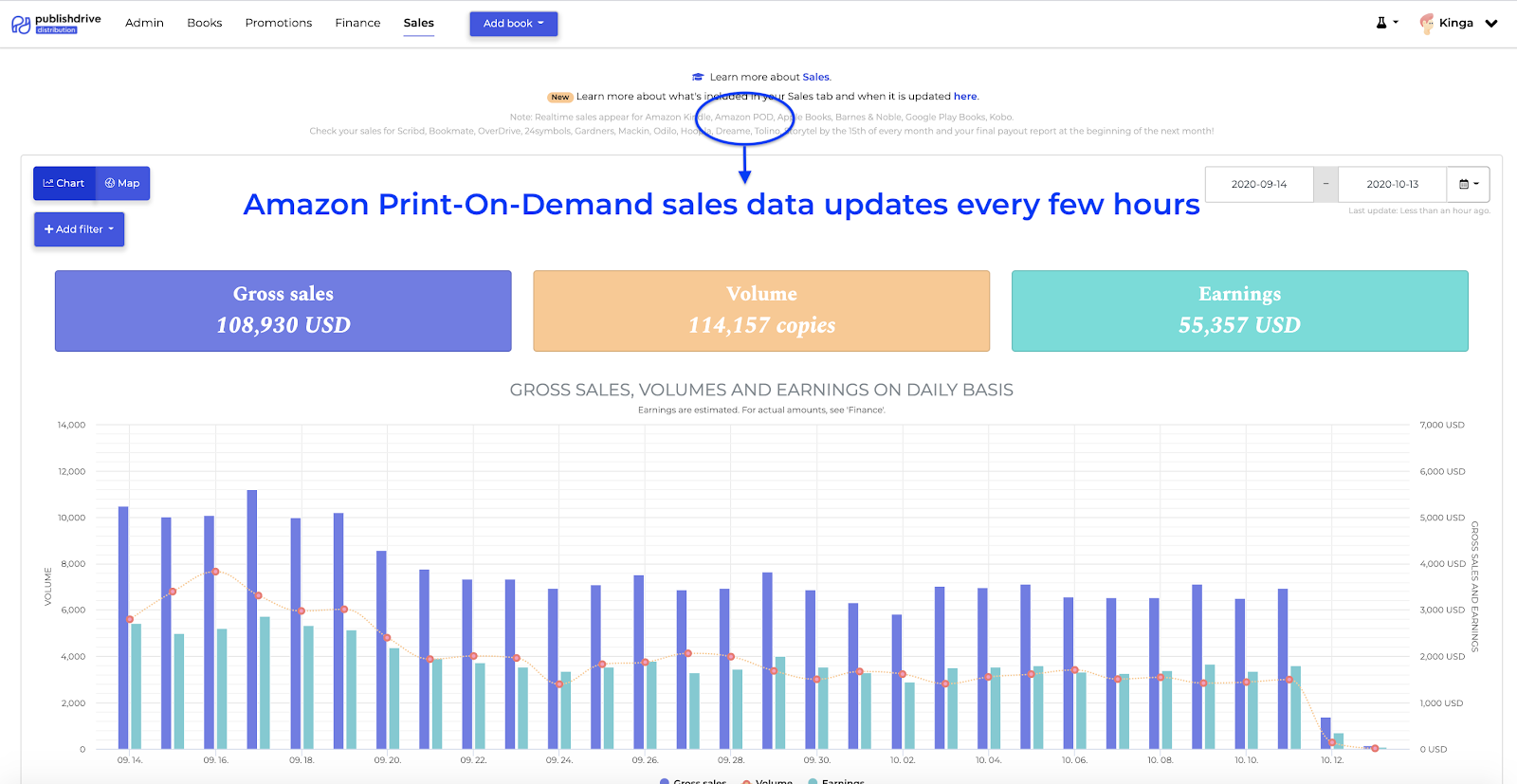Click 'Last update: Less than an hour ago.' text
The width and height of the screenshot is (1517, 784).
[1419, 210]
